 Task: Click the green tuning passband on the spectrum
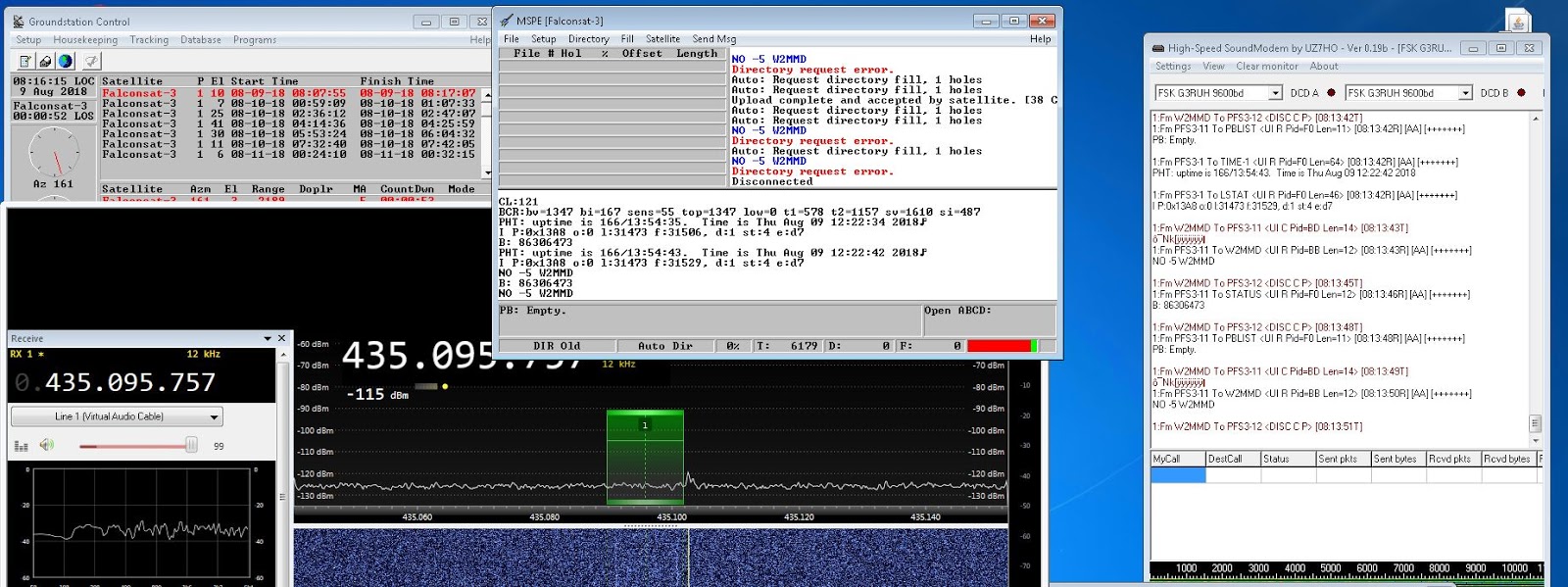pyautogui.click(x=645, y=458)
